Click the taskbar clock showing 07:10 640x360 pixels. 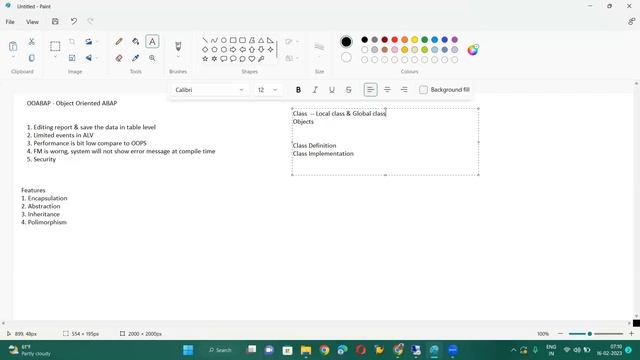coord(609,350)
